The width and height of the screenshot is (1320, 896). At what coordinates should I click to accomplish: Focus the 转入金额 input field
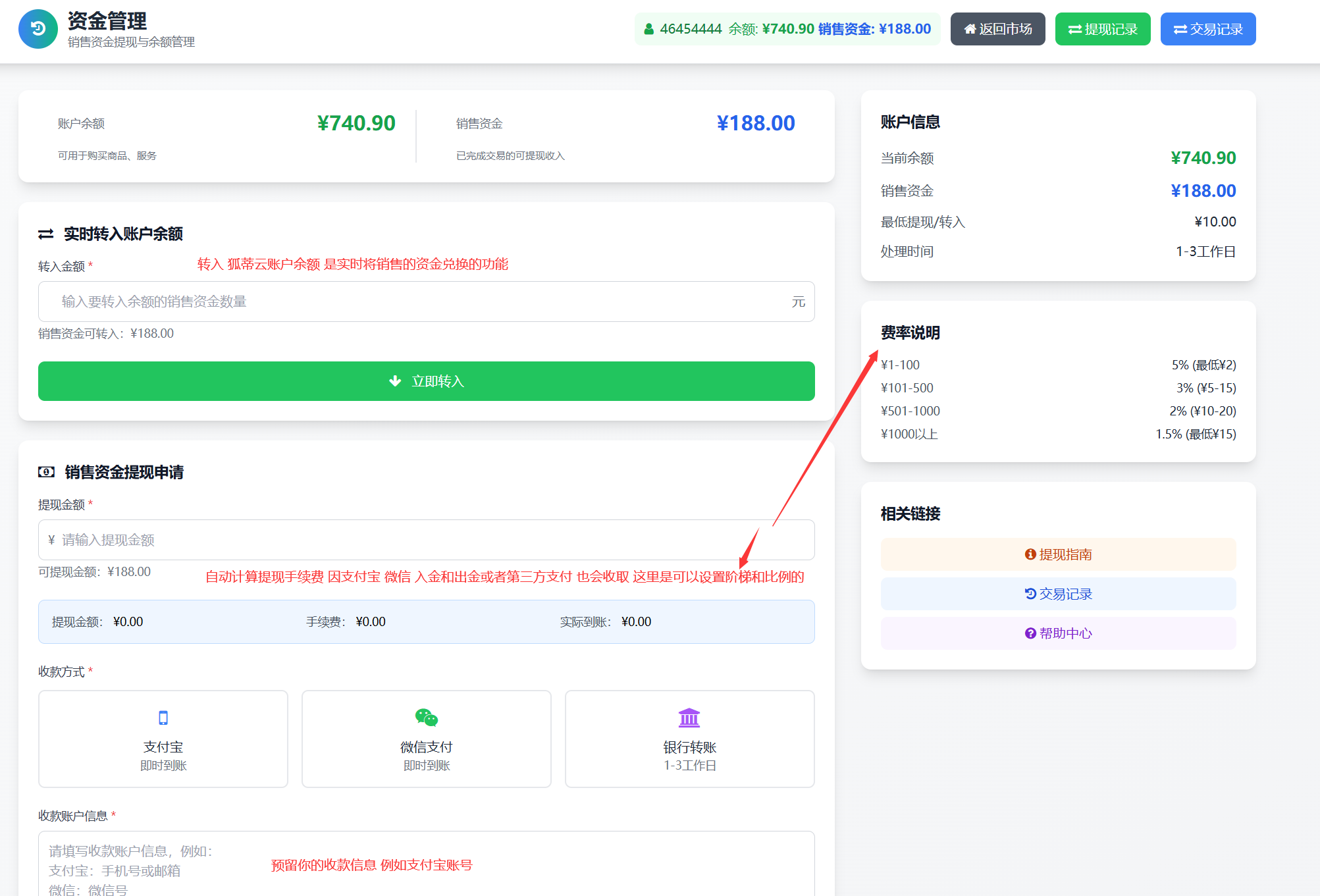click(427, 302)
